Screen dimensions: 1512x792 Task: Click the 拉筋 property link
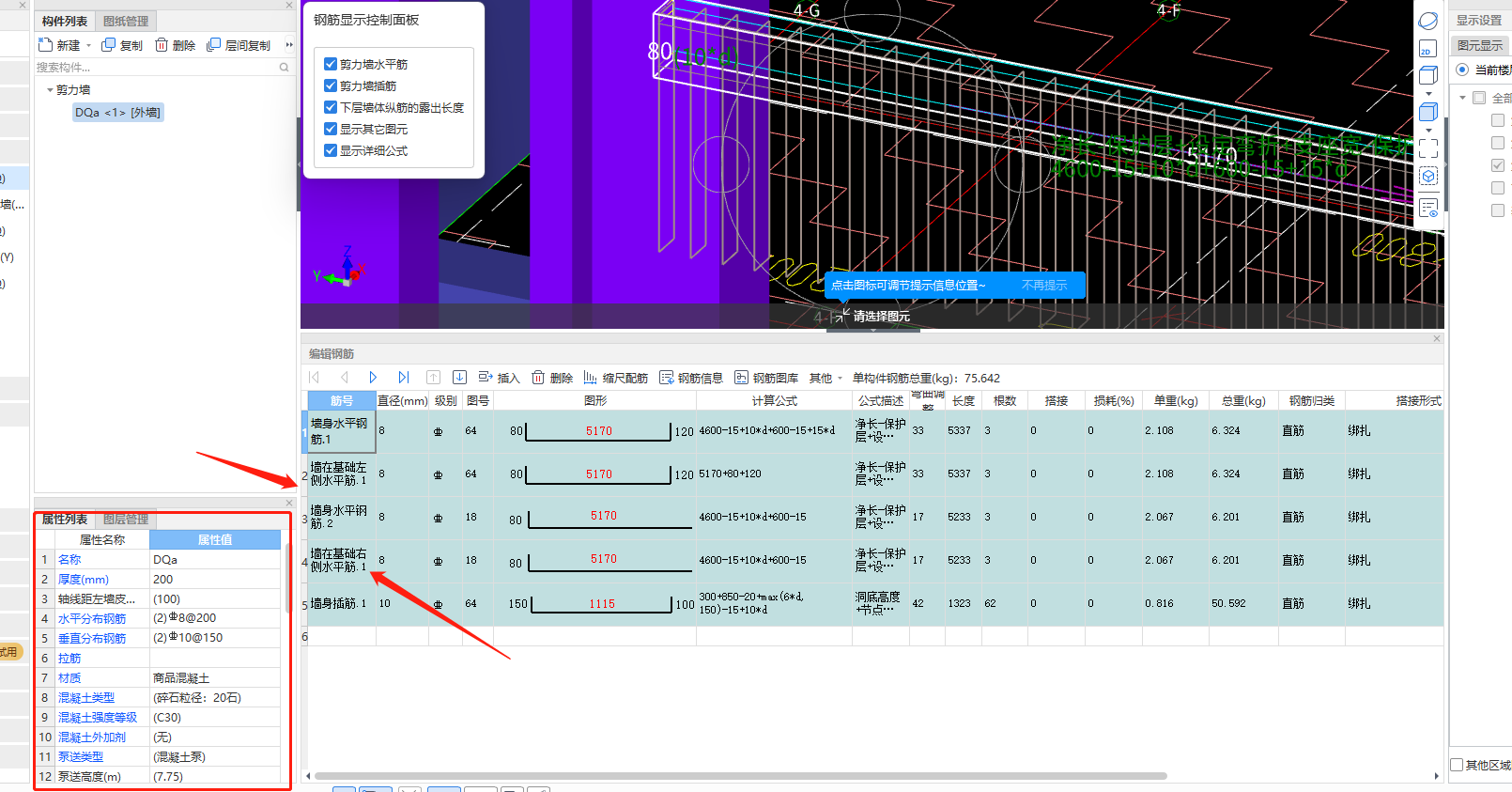[x=69, y=658]
